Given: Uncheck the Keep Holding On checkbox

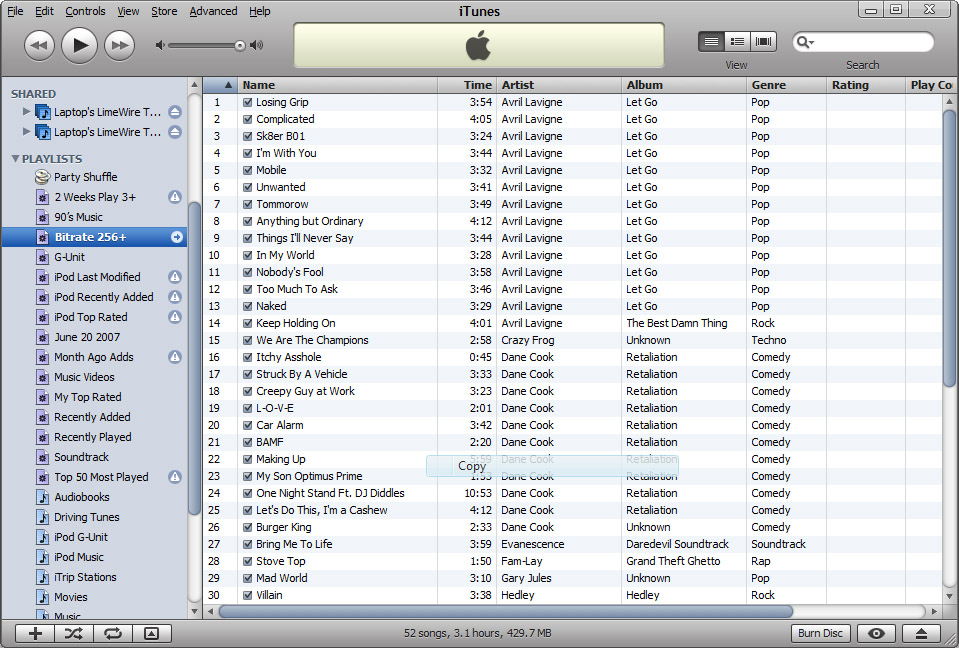Looking at the screenshot, I should pyautogui.click(x=248, y=323).
